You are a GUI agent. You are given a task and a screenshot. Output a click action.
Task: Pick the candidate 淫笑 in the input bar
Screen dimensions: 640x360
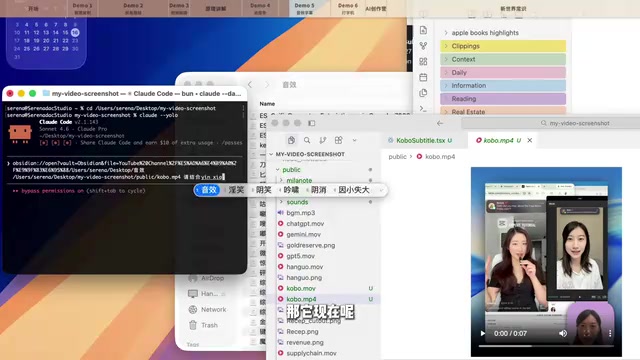coord(236,190)
